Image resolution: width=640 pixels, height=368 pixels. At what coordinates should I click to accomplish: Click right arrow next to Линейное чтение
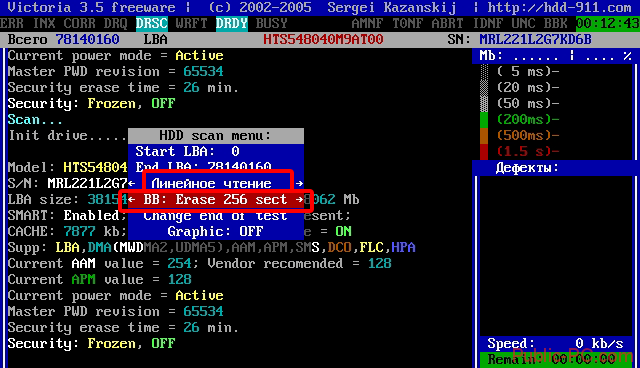tap(299, 184)
